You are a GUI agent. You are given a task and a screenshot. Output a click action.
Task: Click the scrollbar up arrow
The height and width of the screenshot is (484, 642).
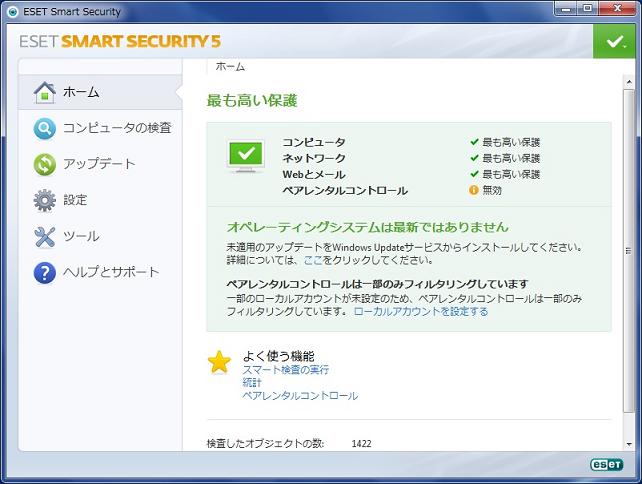[629, 82]
